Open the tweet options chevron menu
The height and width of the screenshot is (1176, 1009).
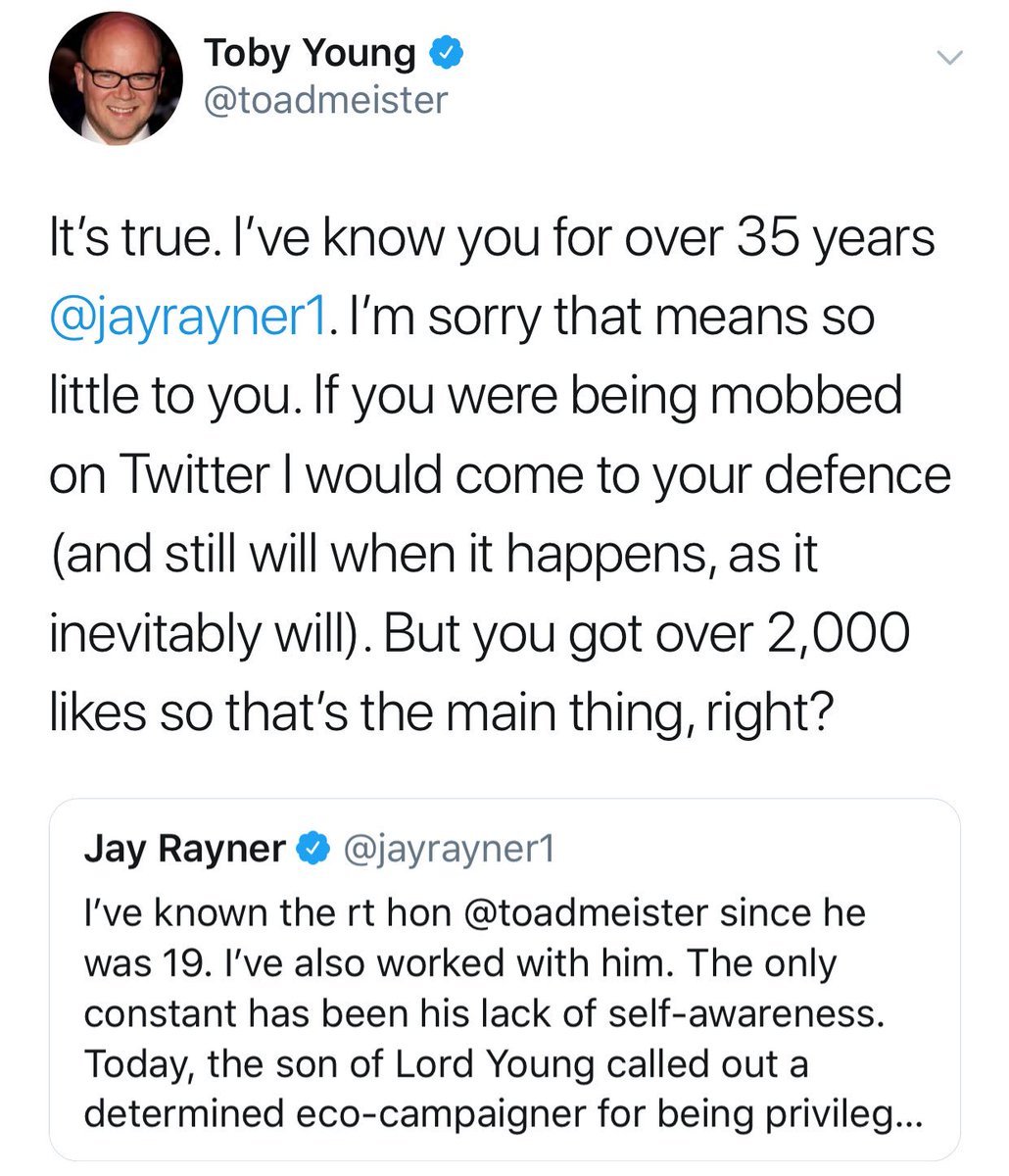(950, 59)
